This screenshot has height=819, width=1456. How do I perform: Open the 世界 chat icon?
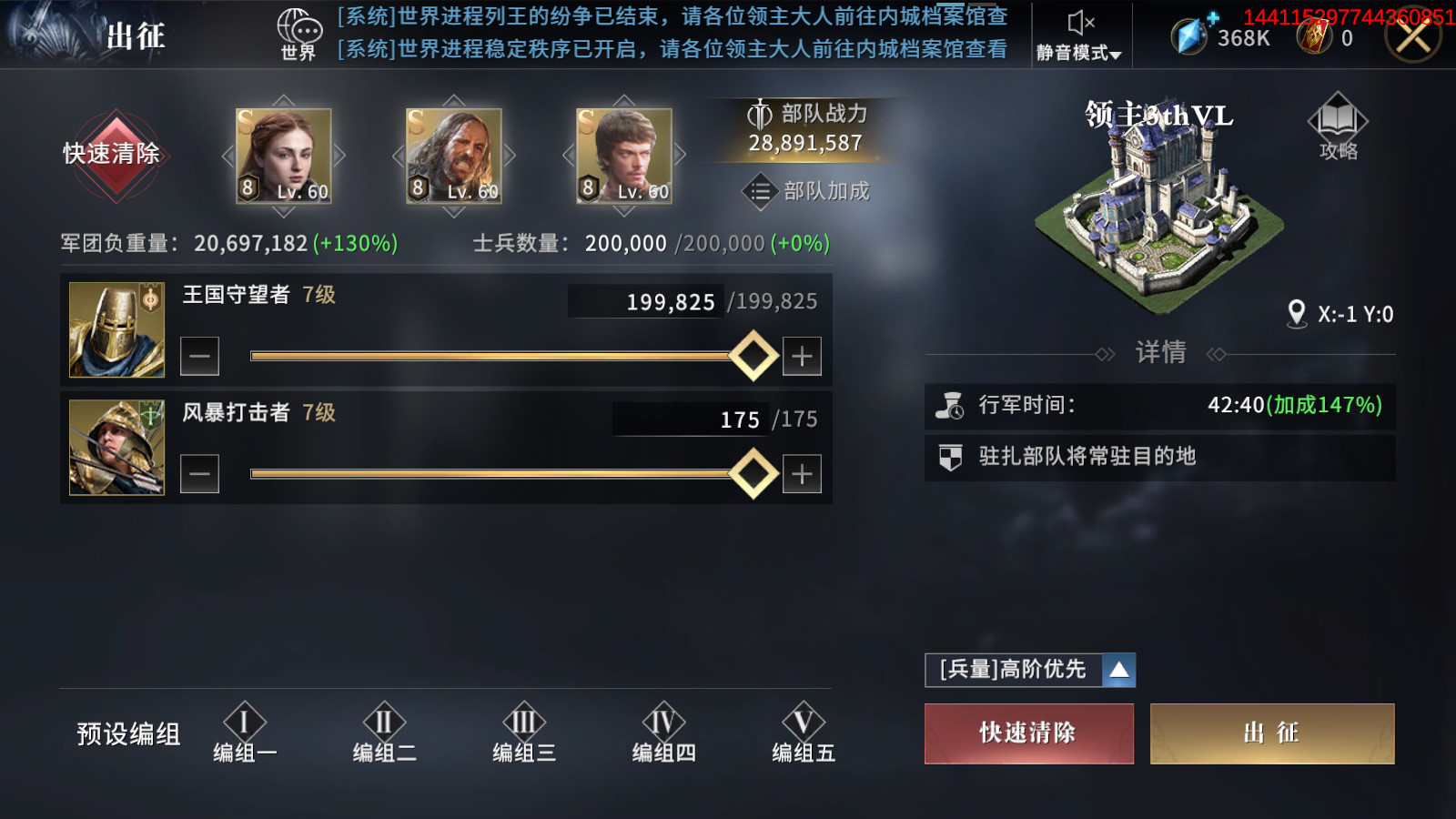[298, 35]
